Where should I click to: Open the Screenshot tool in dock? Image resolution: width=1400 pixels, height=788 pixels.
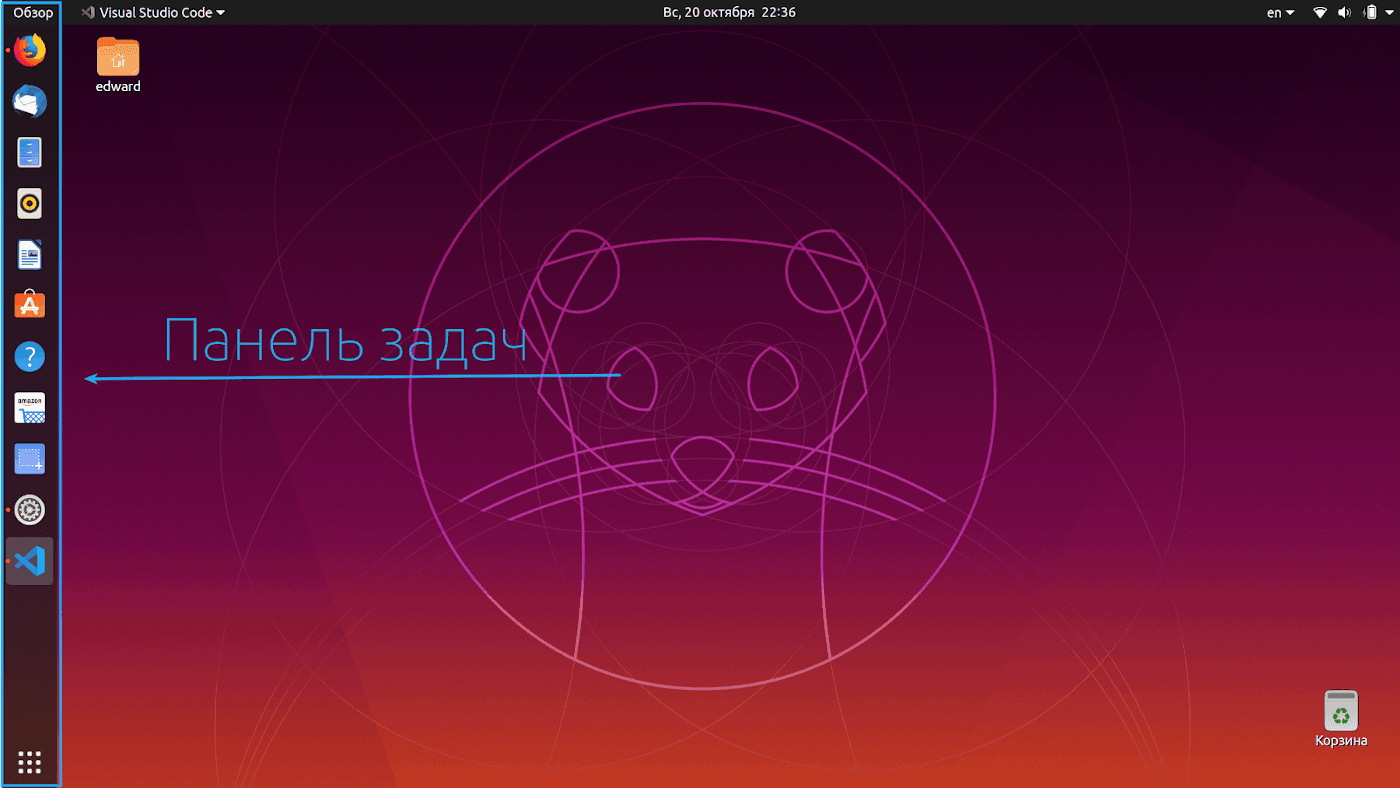pos(30,459)
